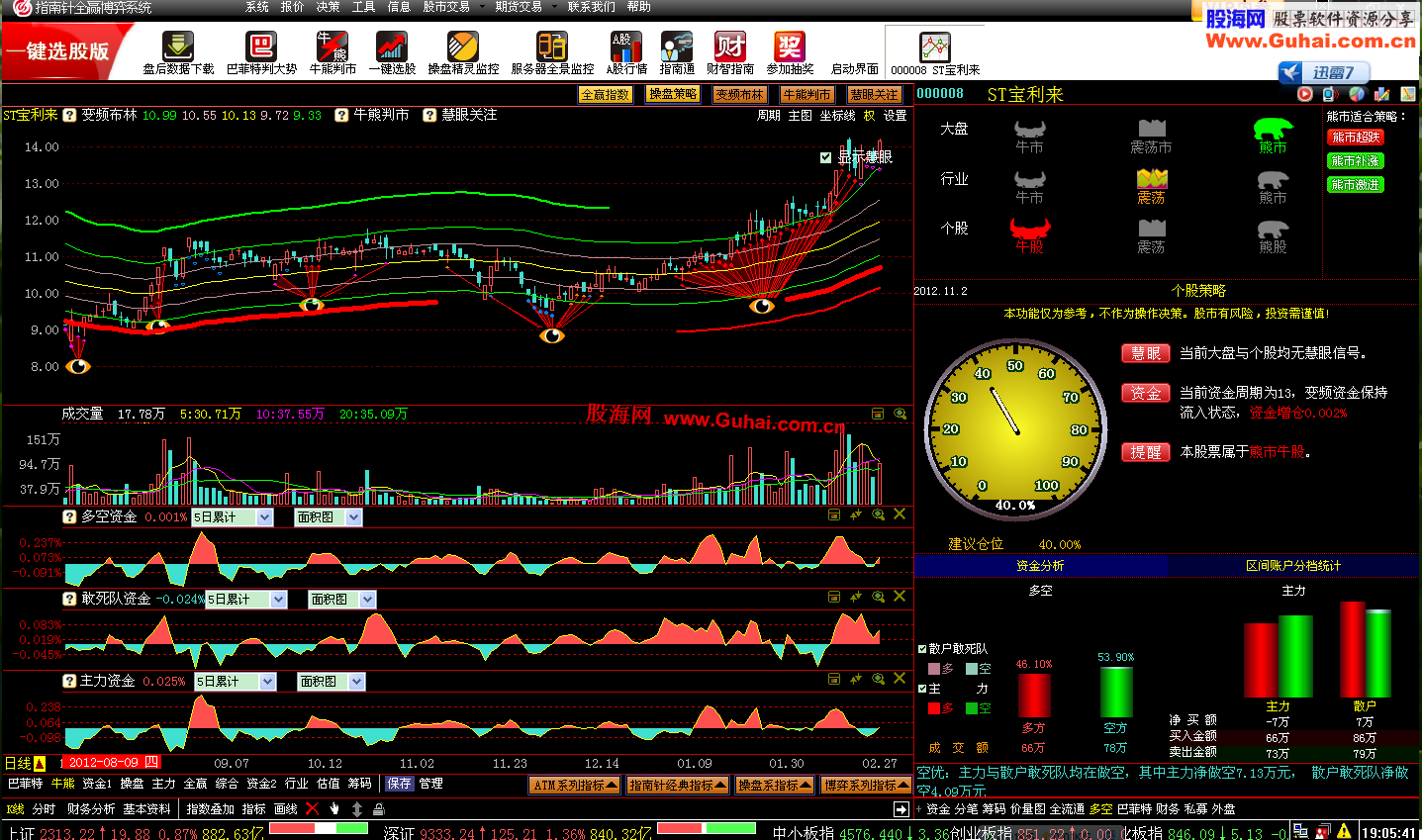Open 5日累计 dropdown for 多空资金
The height and width of the screenshot is (840, 1422).
point(264,517)
